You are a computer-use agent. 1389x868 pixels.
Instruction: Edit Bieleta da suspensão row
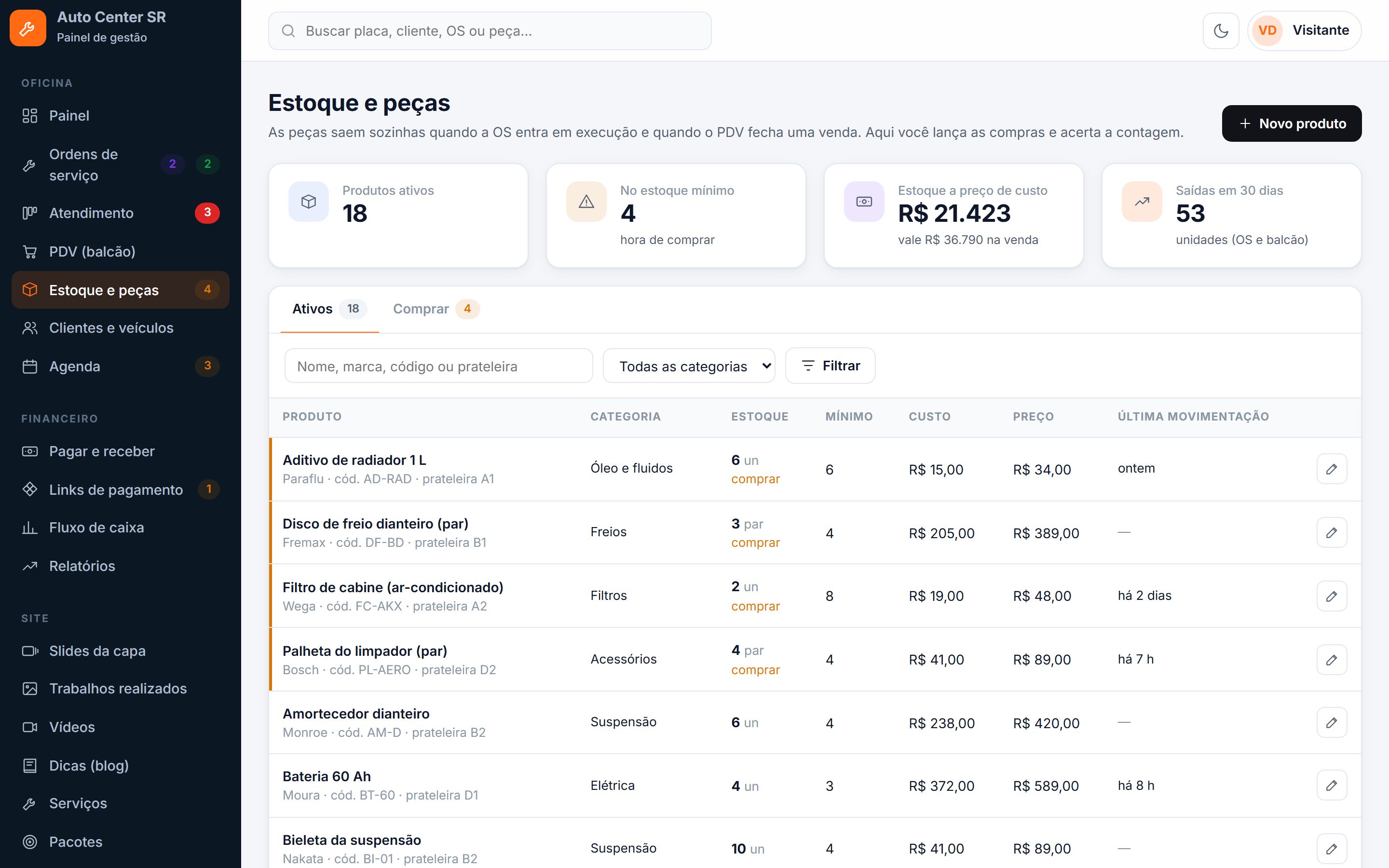(1332, 849)
